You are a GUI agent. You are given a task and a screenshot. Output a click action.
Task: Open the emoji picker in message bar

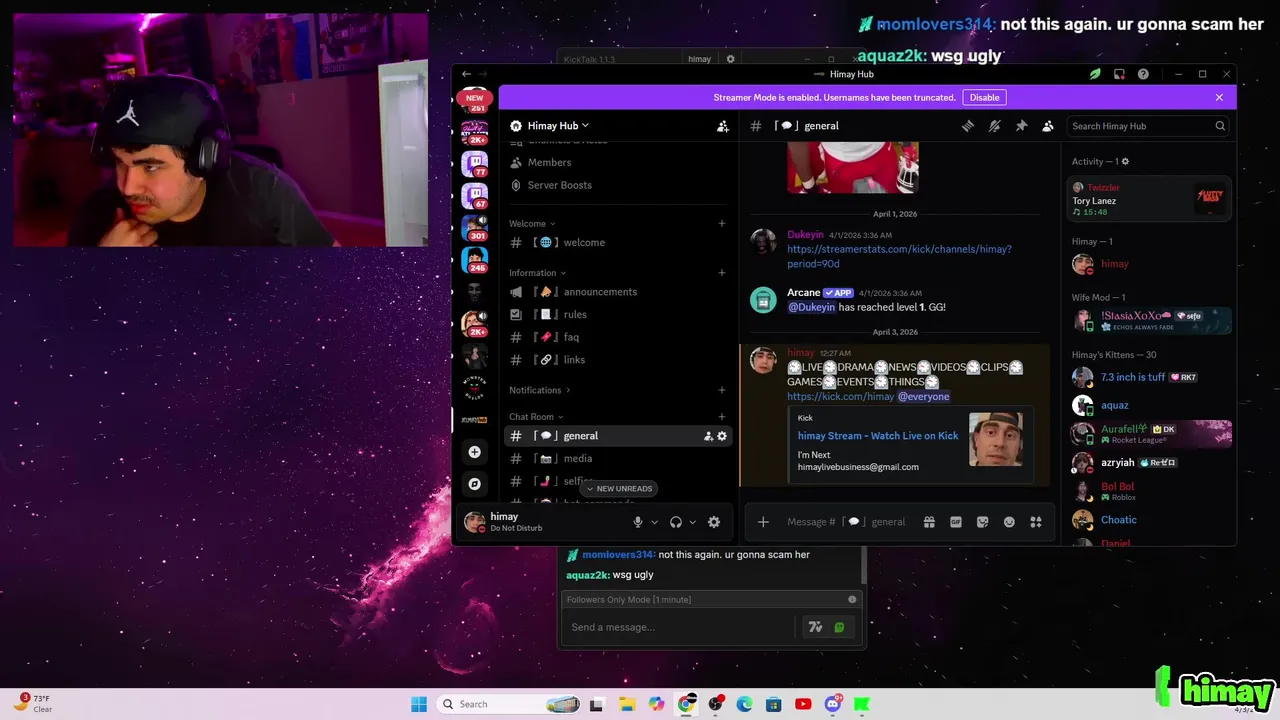[x=1009, y=522]
